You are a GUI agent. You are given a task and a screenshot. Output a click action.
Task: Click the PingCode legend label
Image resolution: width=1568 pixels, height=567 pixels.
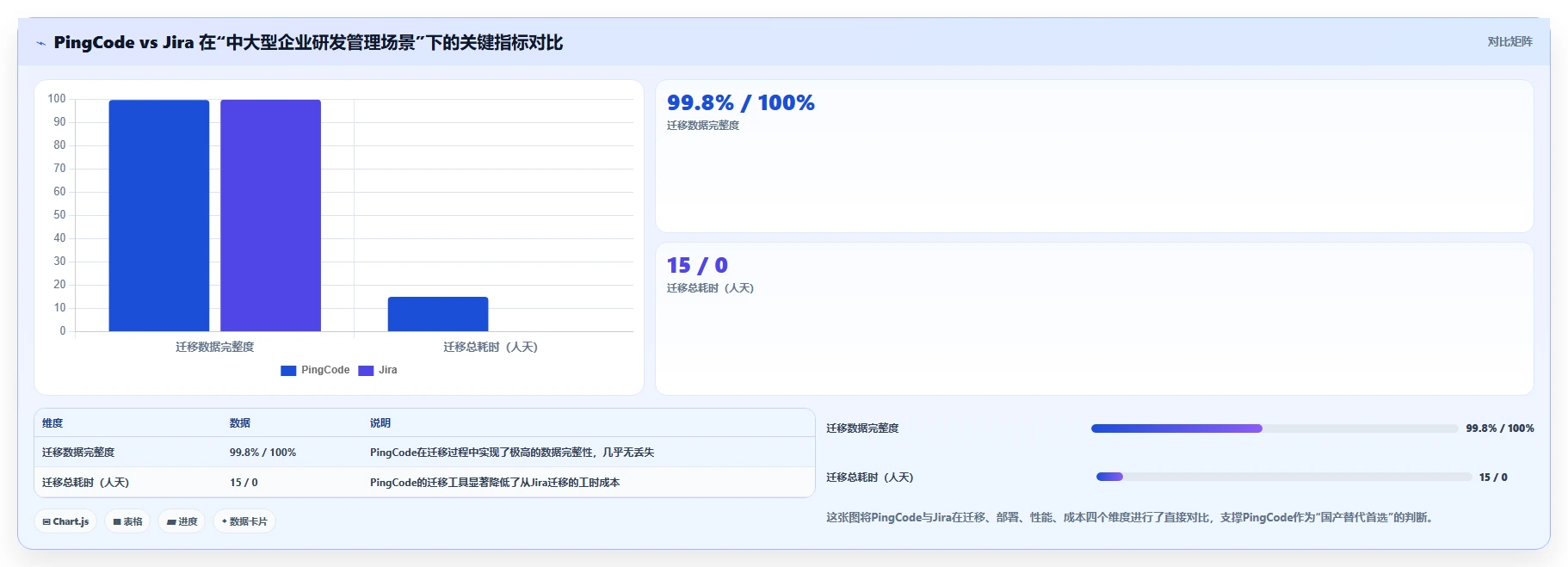pos(325,370)
